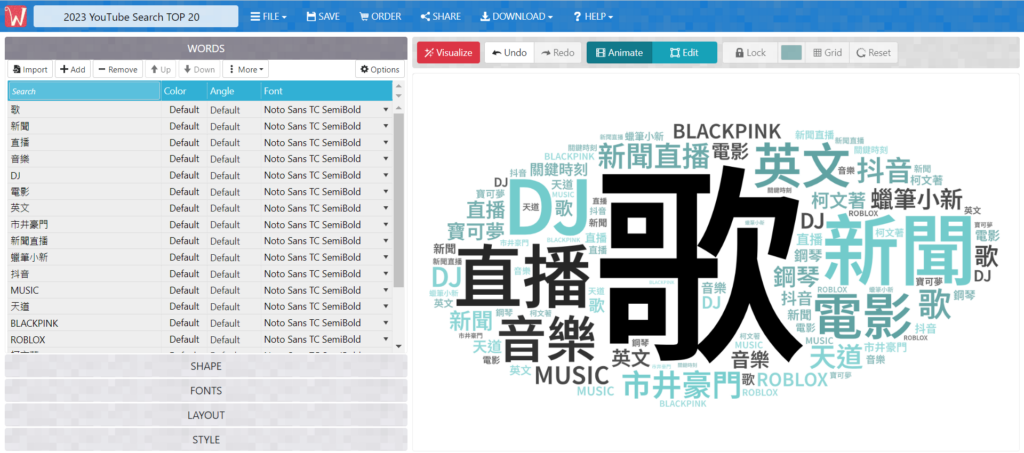Screen dimensions: 1024x453
Task: Toggle the Lock button
Action: click(750, 53)
